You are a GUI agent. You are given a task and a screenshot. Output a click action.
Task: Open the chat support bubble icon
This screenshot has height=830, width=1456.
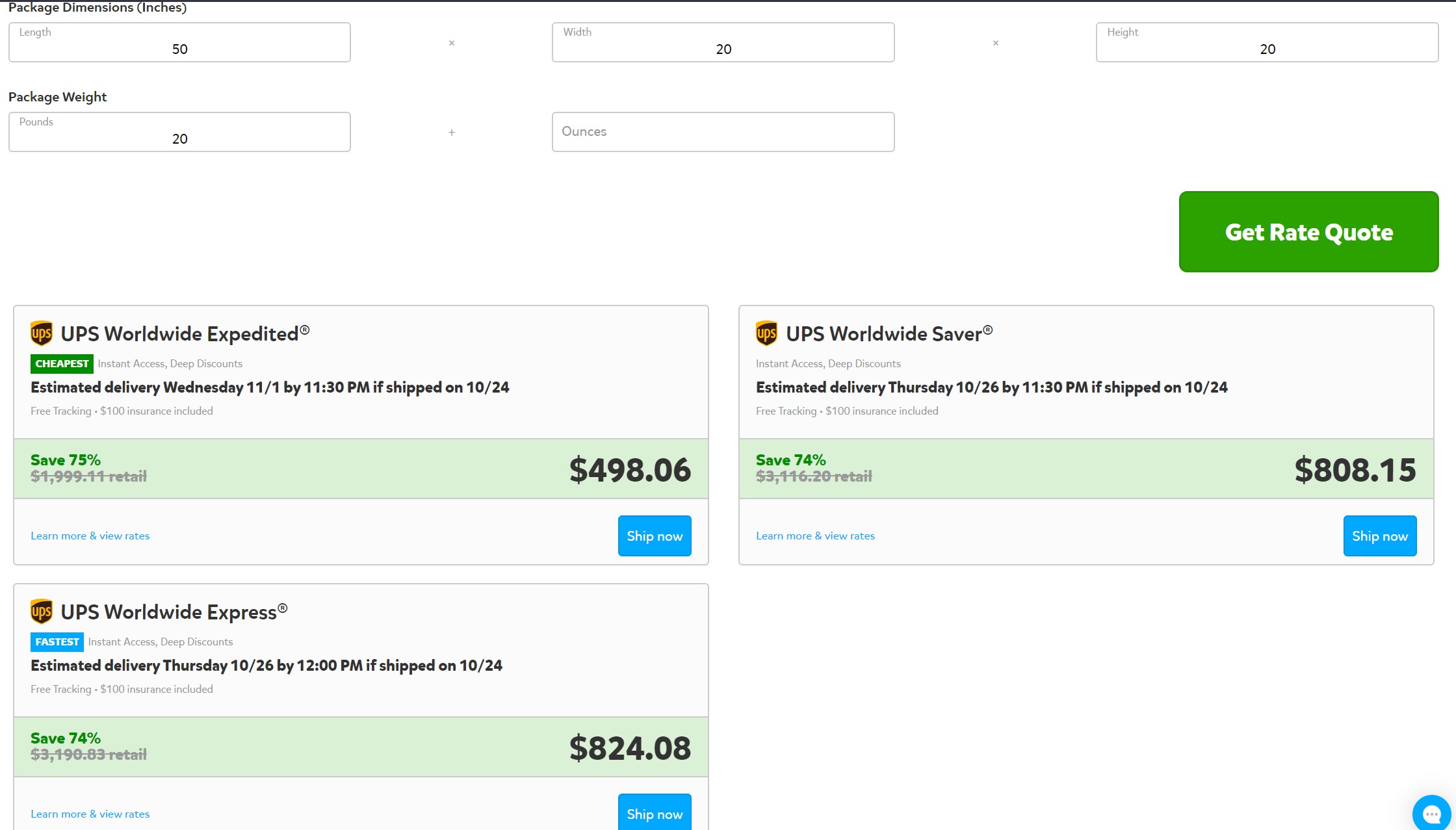click(x=1431, y=813)
